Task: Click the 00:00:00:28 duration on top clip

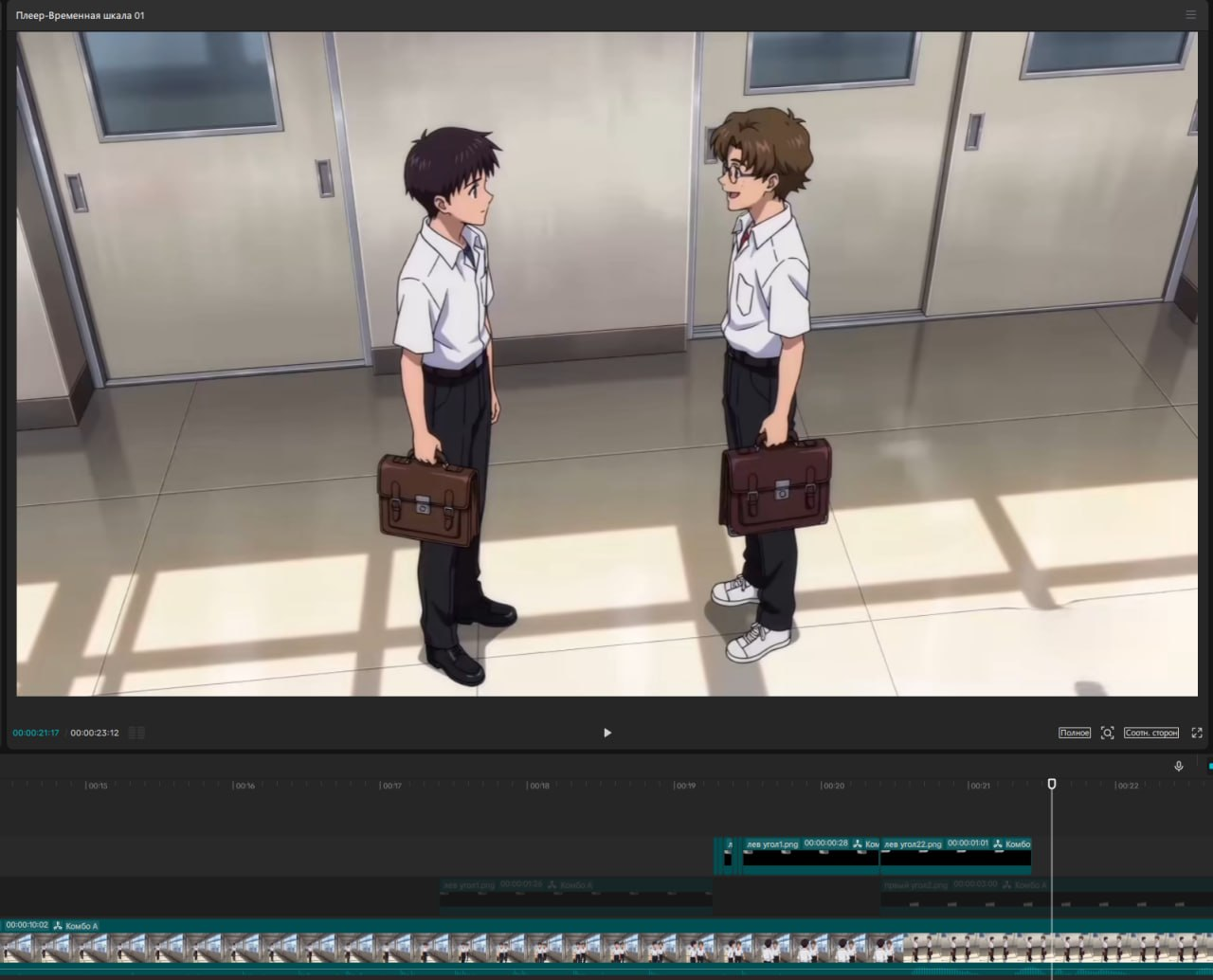Action: [x=826, y=844]
